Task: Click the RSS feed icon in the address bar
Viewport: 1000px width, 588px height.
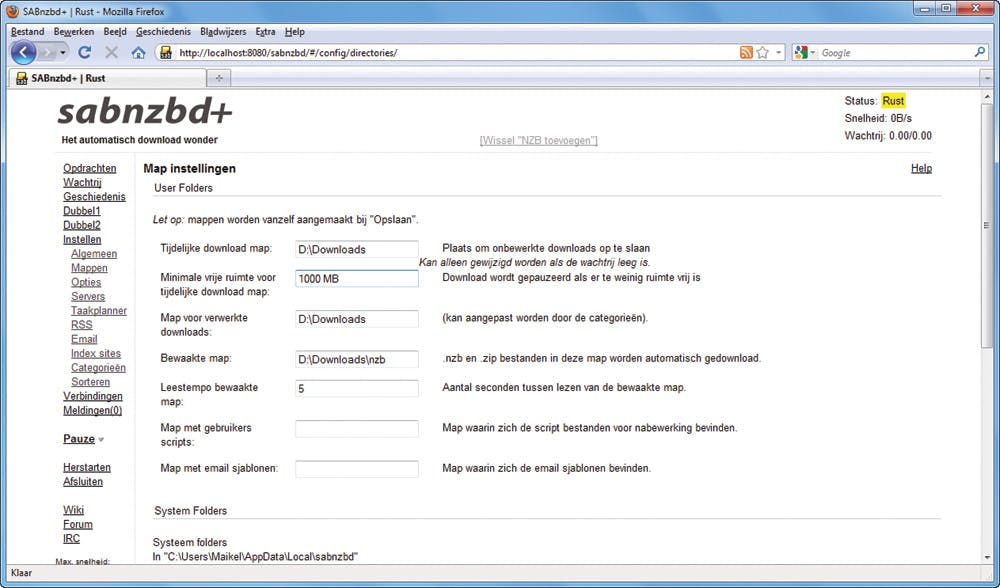Action: [746, 53]
